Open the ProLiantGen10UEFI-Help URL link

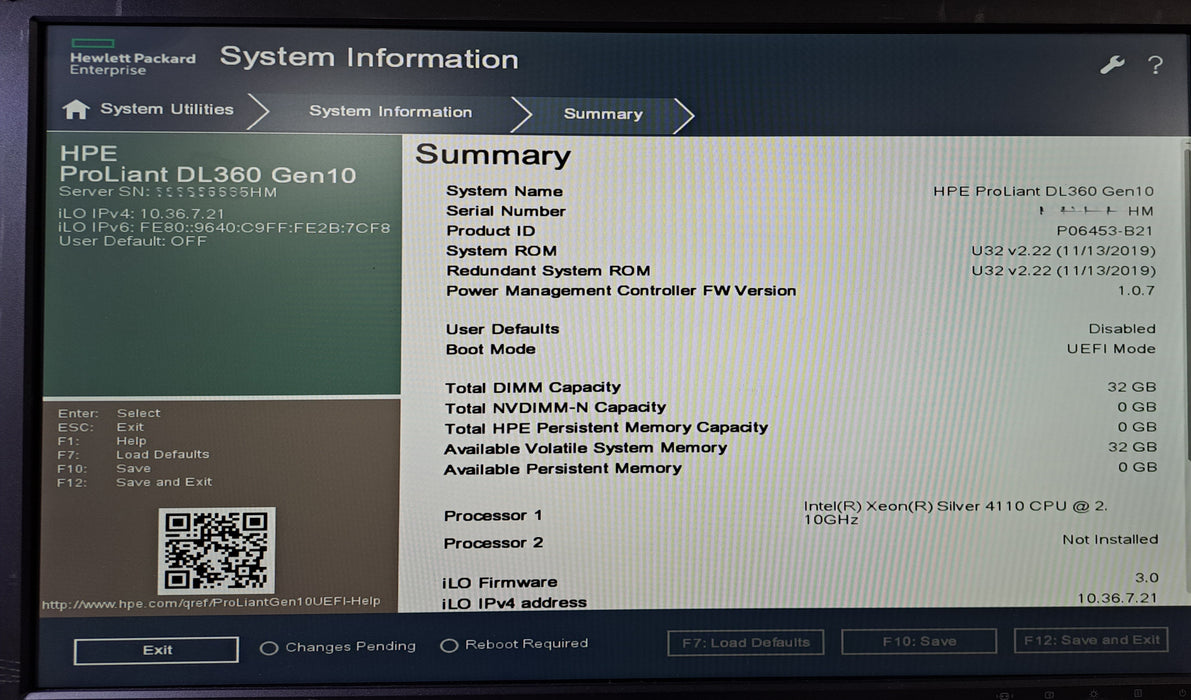(x=210, y=603)
